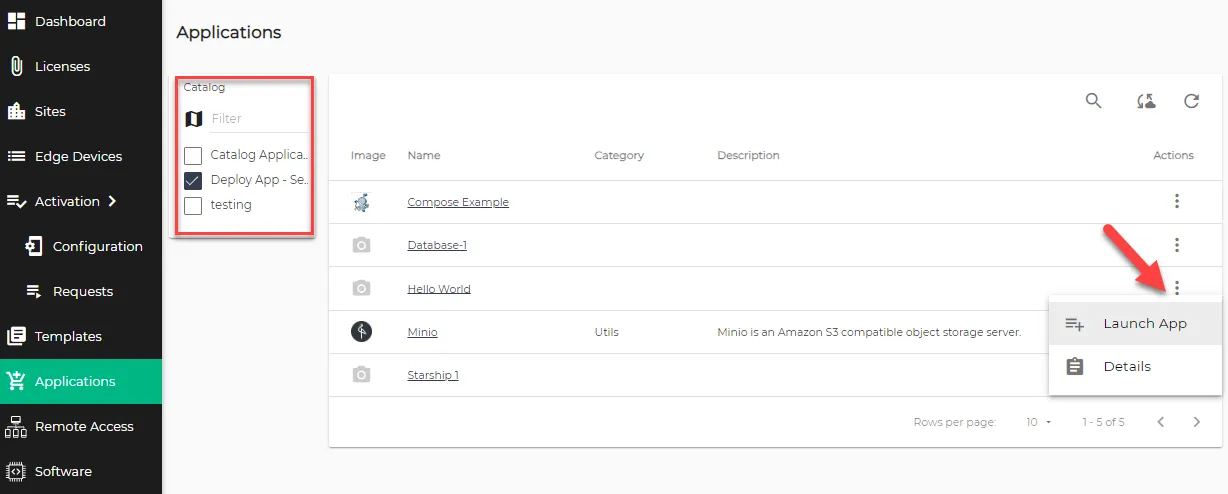Open the Compose Example link
1228x494 pixels.
(458, 202)
